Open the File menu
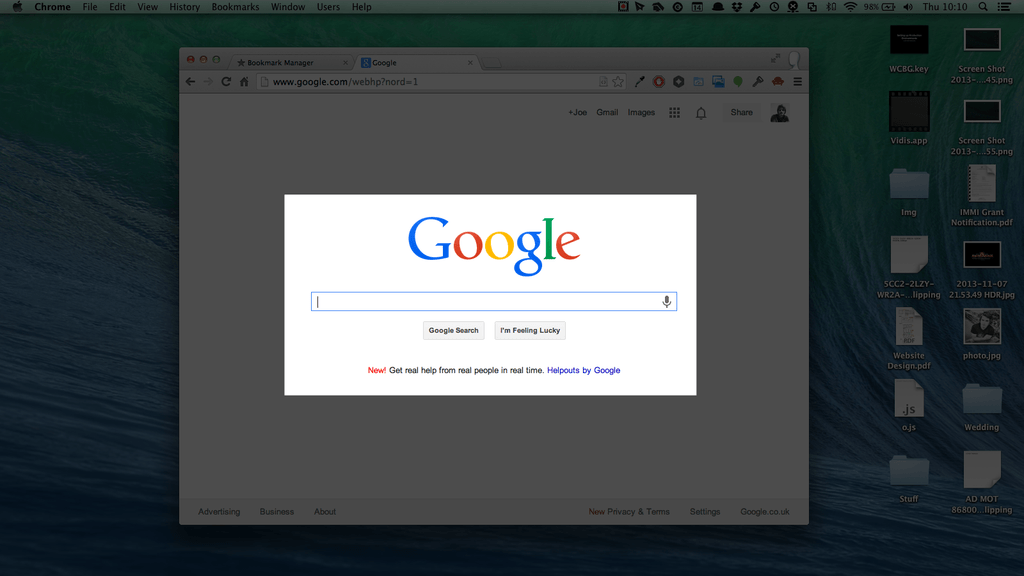This screenshot has height=576, width=1024. click(89, 7)
